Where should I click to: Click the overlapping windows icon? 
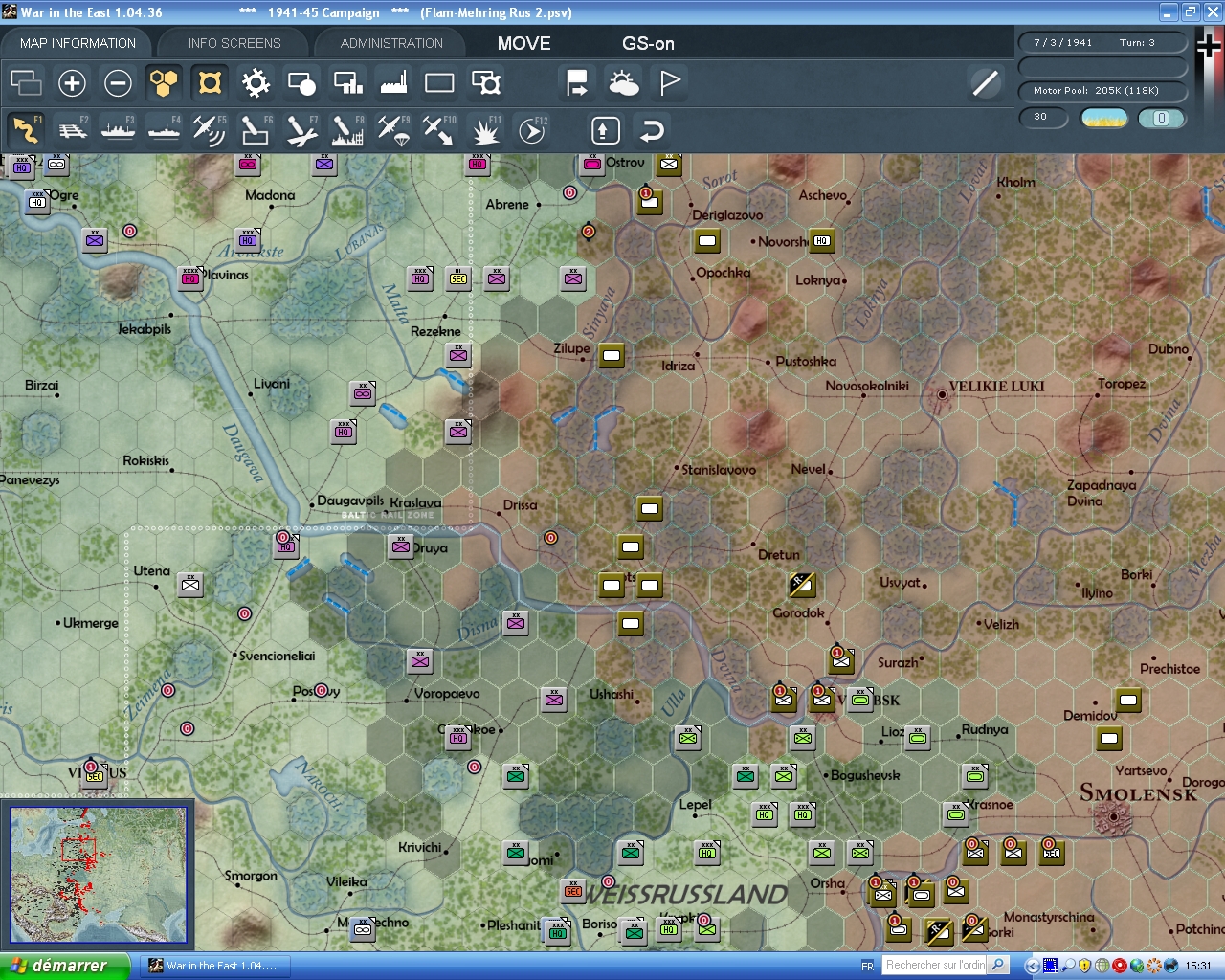(26, 83)
